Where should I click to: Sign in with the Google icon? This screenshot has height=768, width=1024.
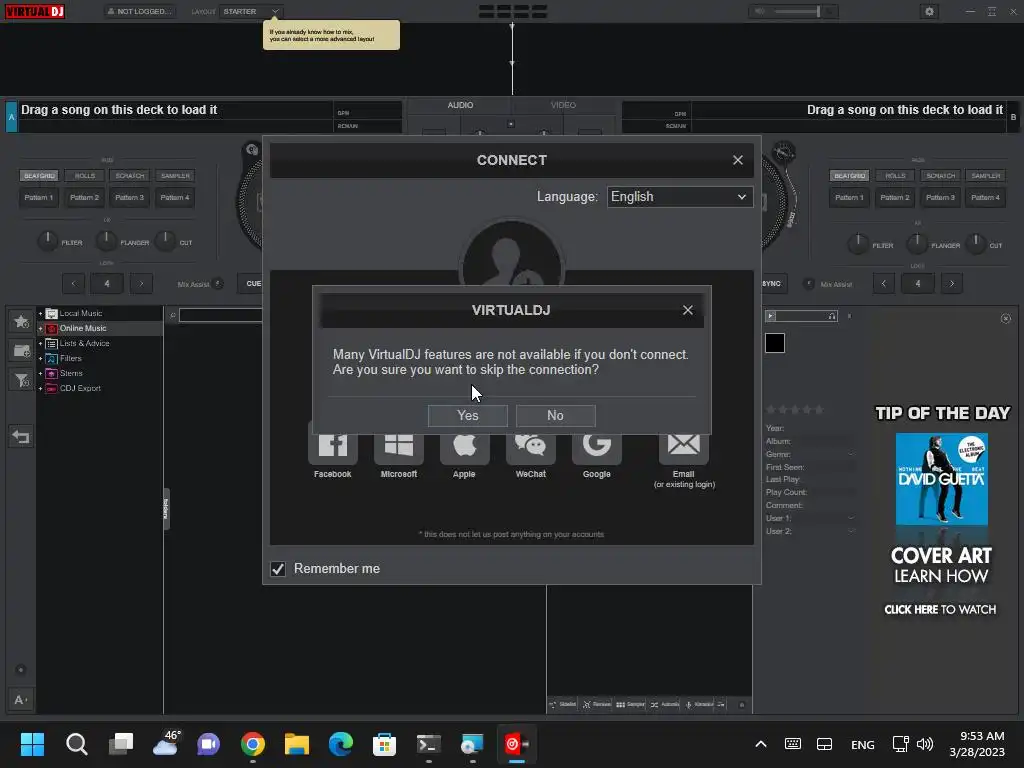point(596,447)
